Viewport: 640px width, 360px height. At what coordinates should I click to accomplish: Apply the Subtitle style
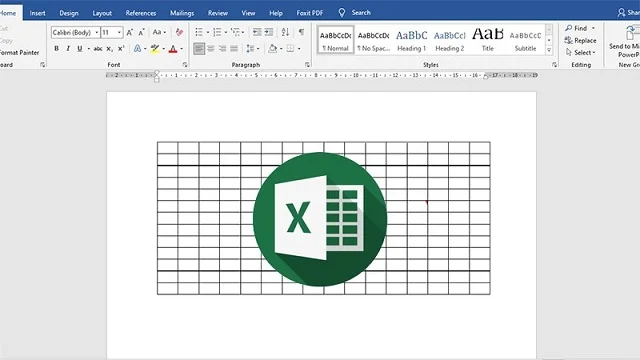tap(525, 40)
